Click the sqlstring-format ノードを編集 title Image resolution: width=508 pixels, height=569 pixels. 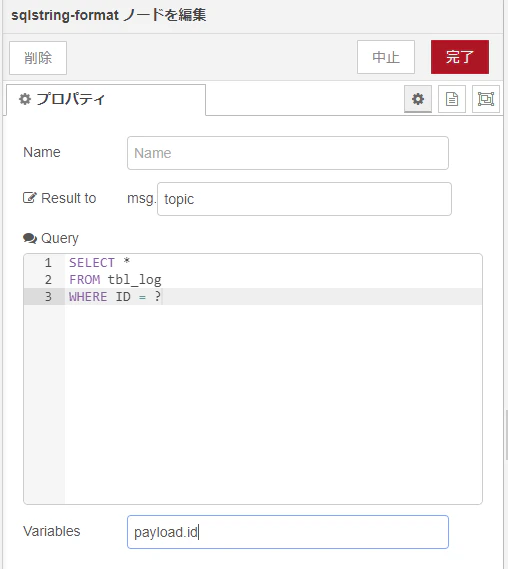click(x=108, y=15)
